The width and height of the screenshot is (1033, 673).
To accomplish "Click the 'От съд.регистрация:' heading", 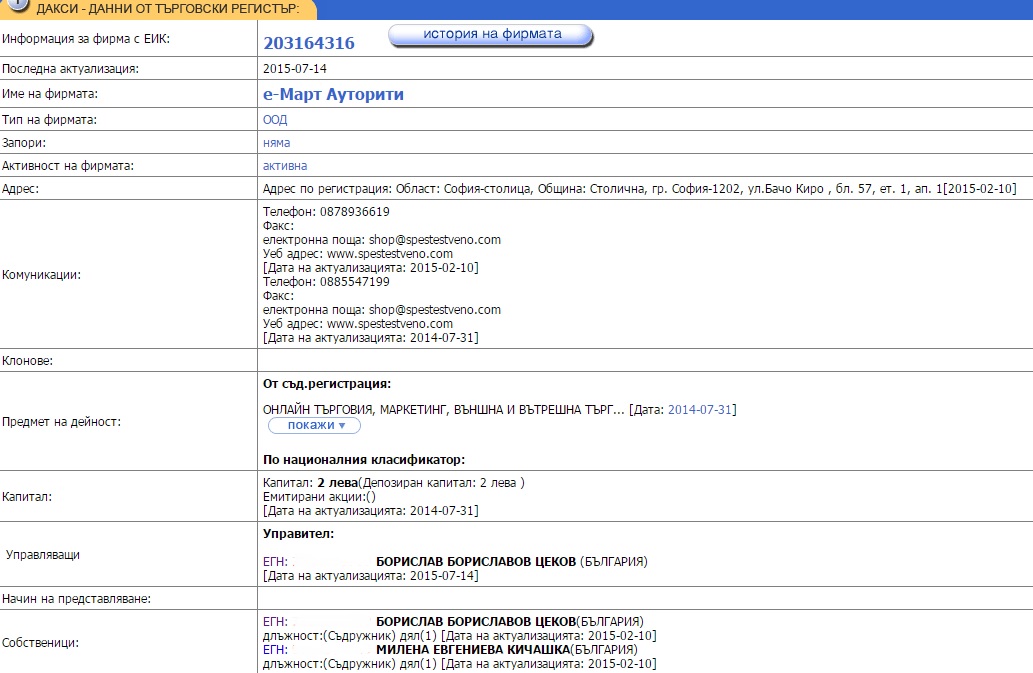I will click(x=327, y=383).
